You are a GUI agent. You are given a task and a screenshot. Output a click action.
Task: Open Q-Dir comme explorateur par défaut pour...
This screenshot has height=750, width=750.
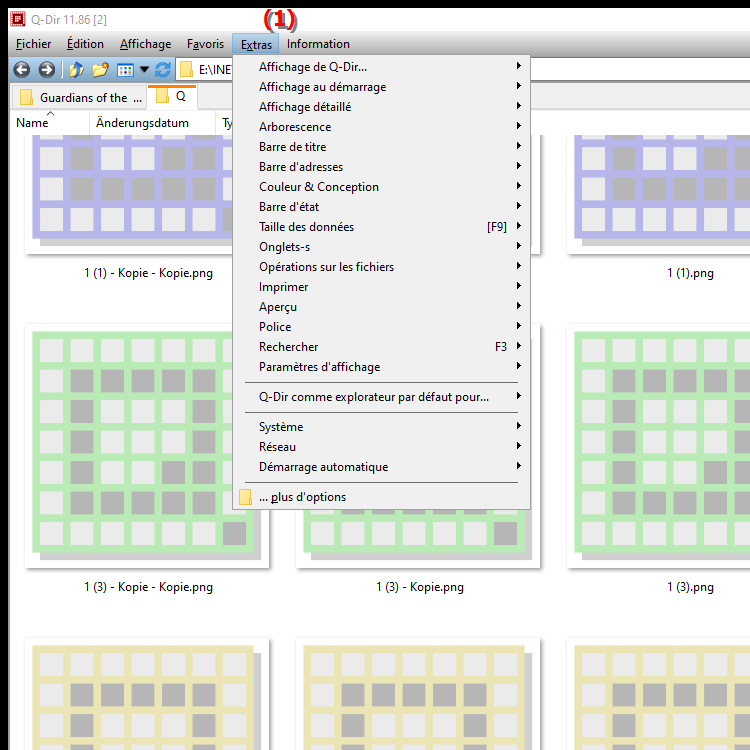(x=381, y=397)
